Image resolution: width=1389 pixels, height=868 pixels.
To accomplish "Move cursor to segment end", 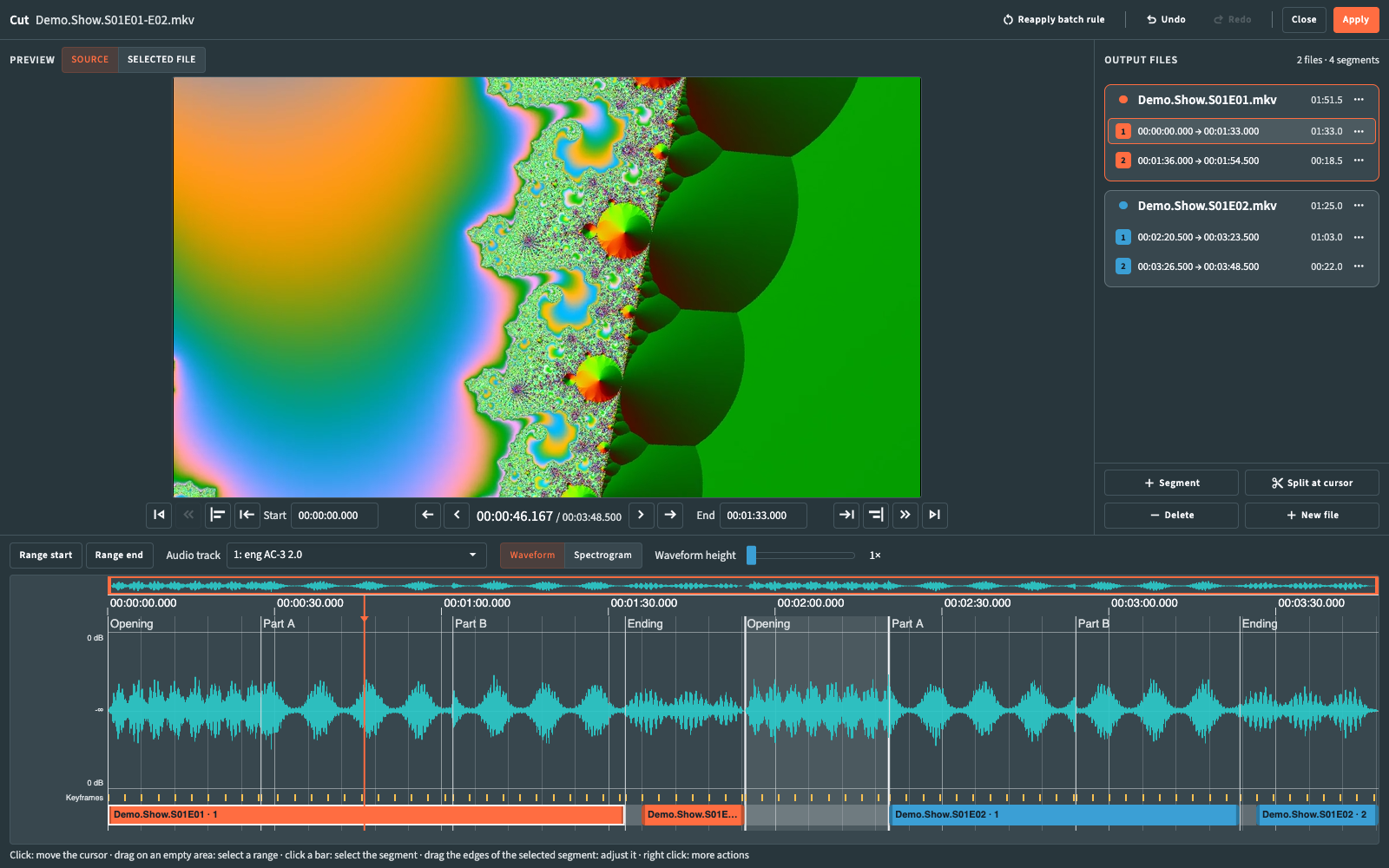I will 846,515.
